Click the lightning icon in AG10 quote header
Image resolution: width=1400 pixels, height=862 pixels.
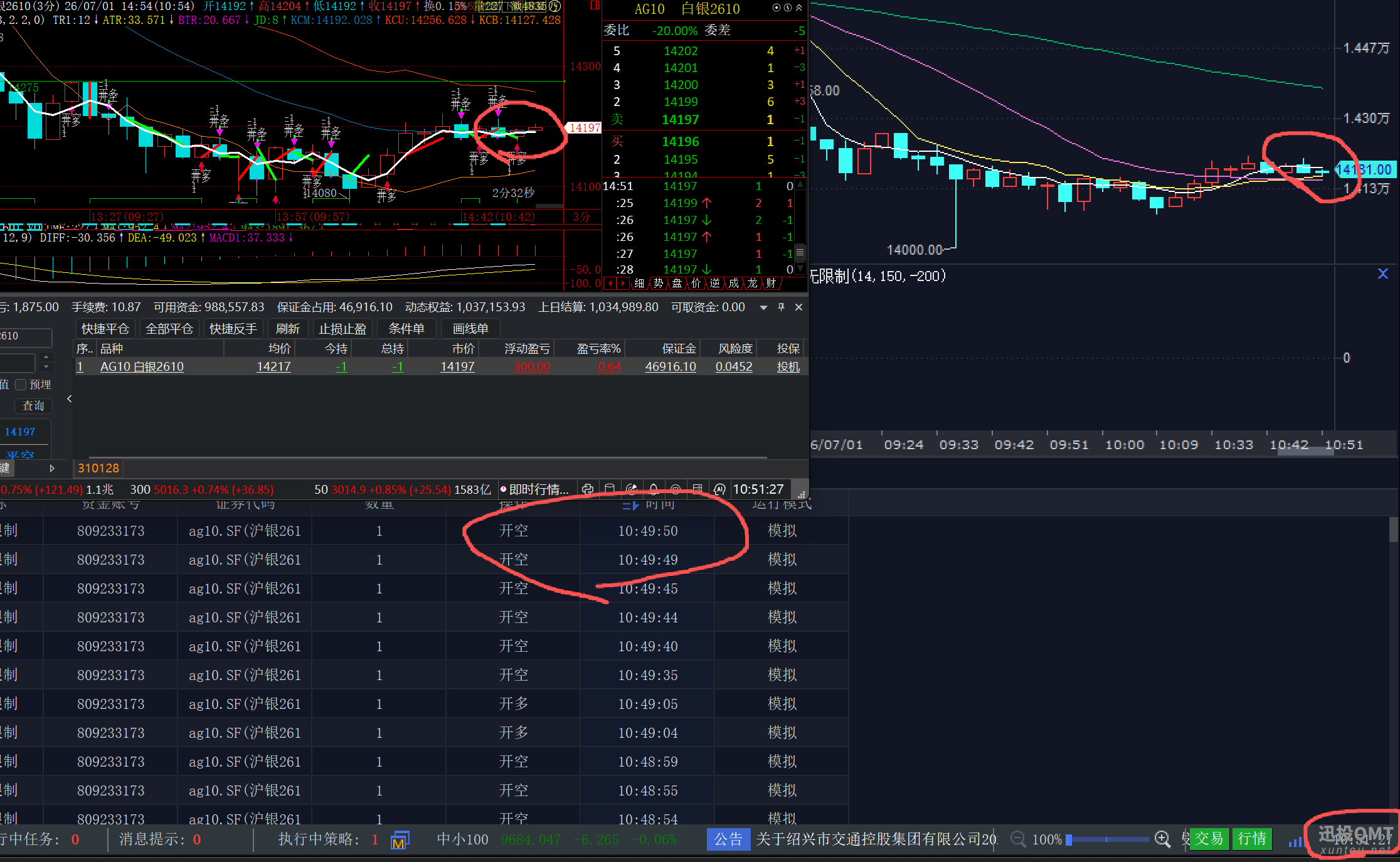tap(787, 8)
